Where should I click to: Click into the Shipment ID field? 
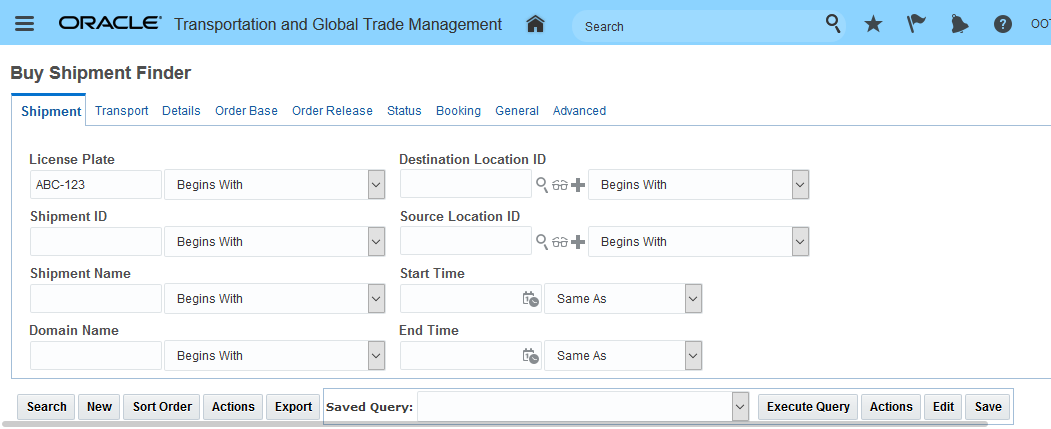coord(95,242)
